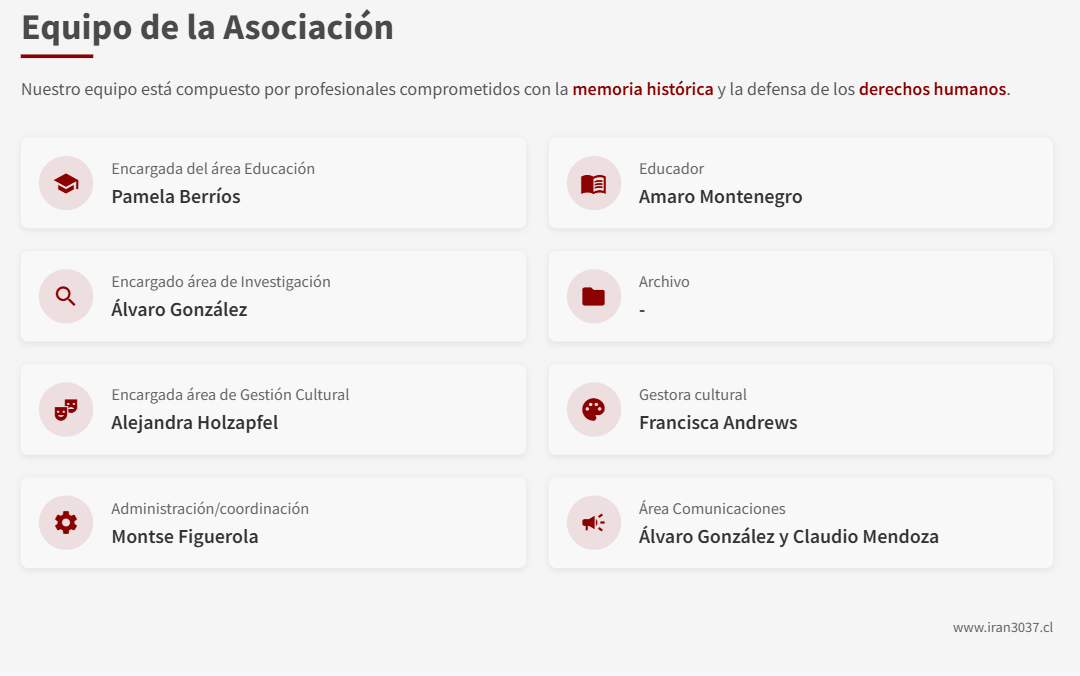Click the 'Equipo de la Asociación' heading
This screenshot has width=1080, height=676.
(x=208, y=27)
